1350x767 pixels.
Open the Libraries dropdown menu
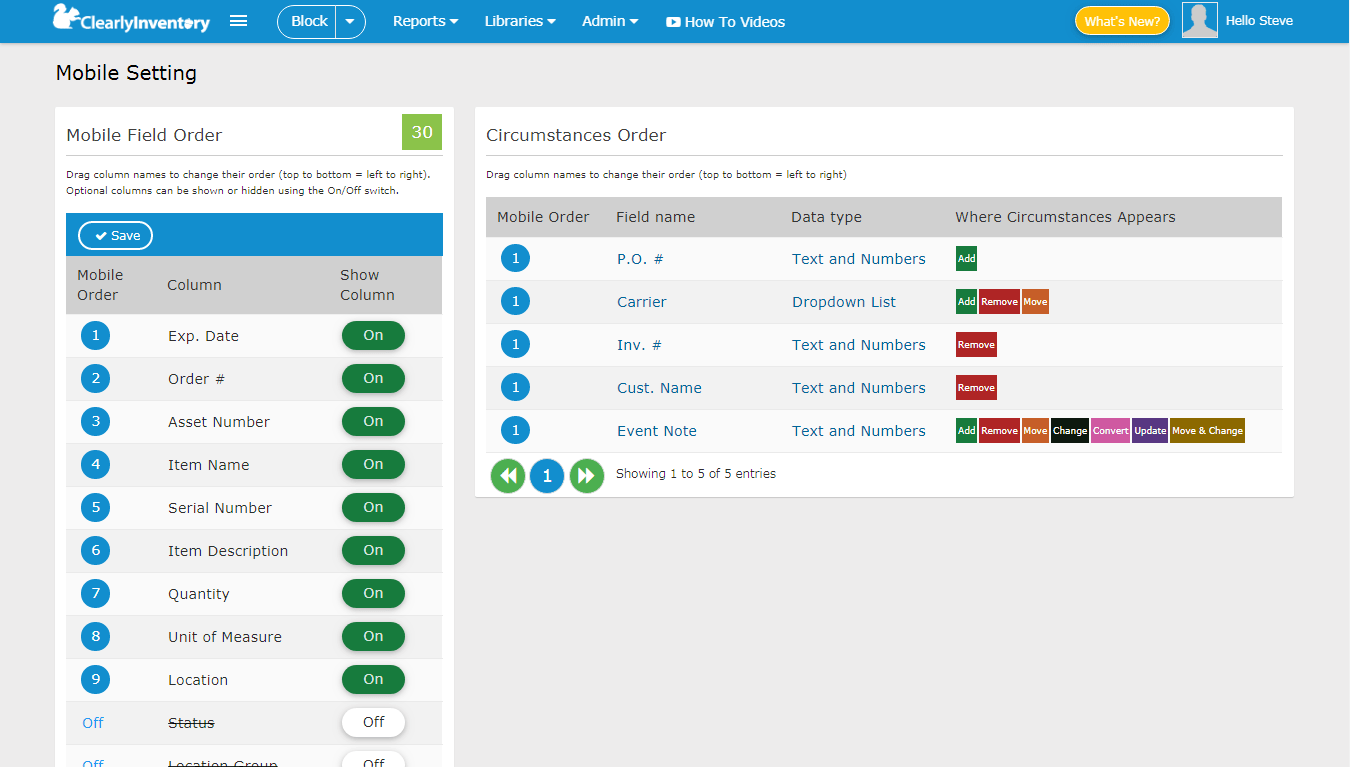[x=520, y=21]
